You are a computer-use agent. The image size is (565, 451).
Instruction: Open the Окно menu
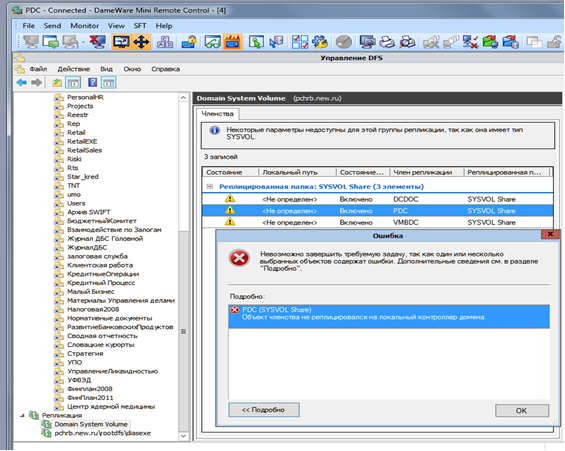[x=132, y=69]
